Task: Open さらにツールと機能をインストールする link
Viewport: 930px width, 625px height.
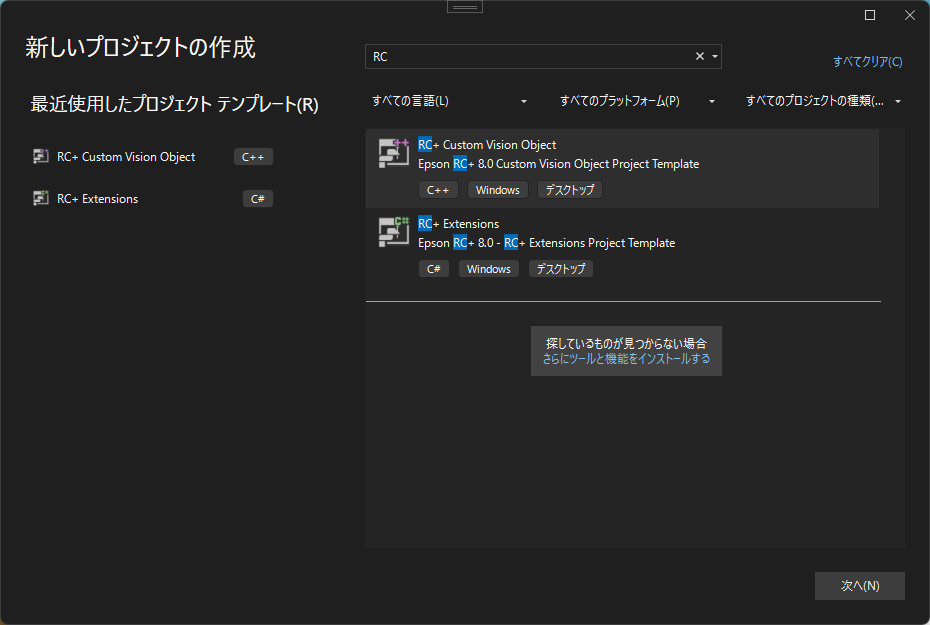Action: click(626, 358)
